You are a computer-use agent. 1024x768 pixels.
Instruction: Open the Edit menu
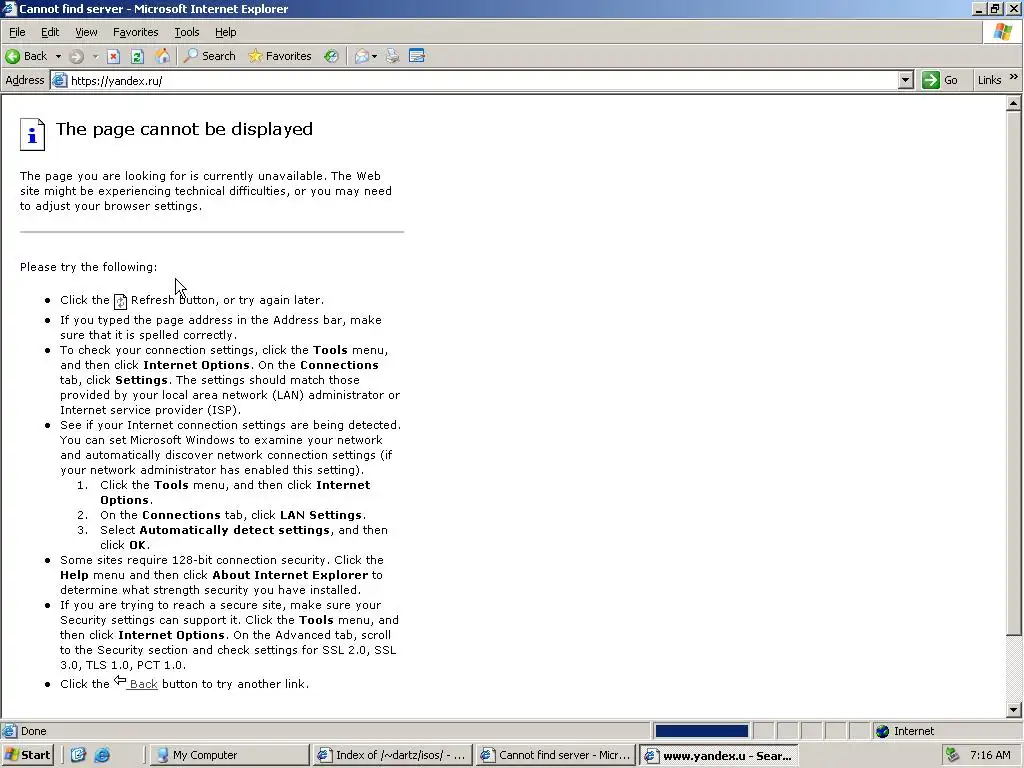click(x=50, y=32)
